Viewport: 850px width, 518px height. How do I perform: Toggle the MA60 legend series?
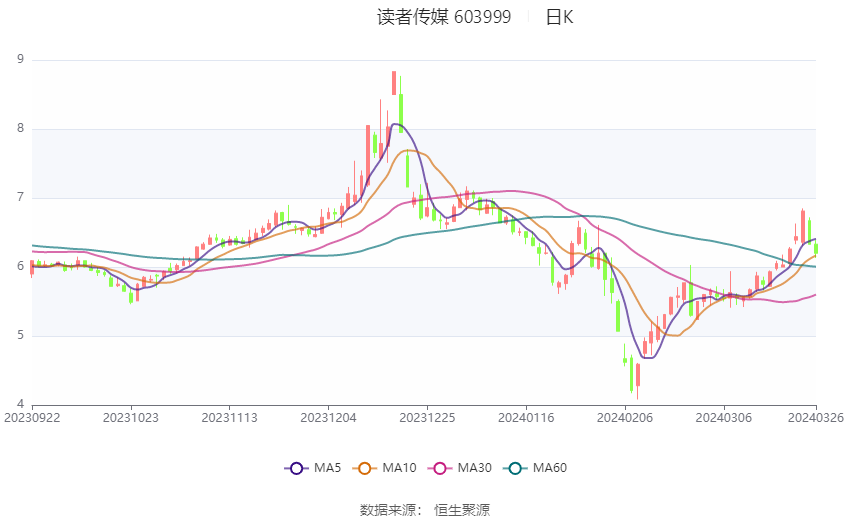click(x=535, y=468)
